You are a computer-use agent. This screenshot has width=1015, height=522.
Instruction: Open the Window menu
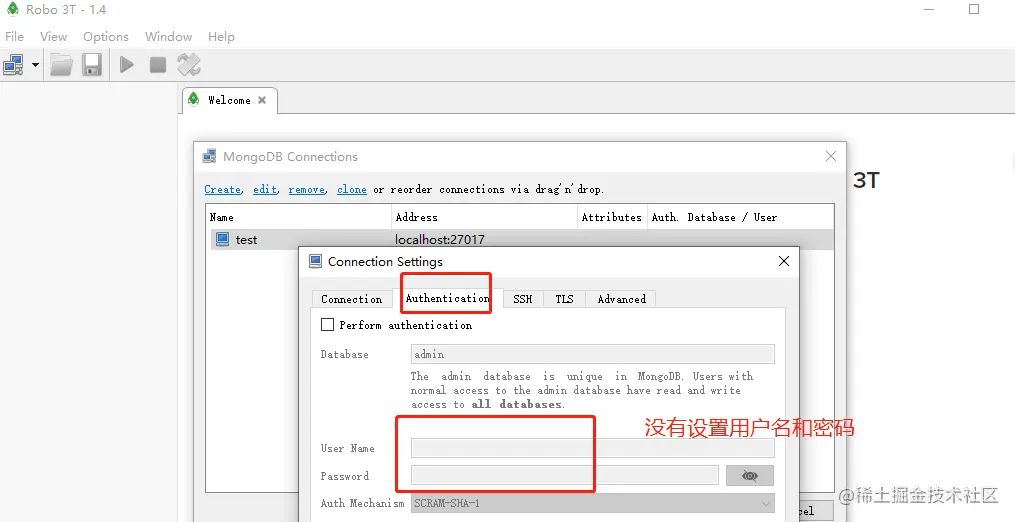coord(168,37)
